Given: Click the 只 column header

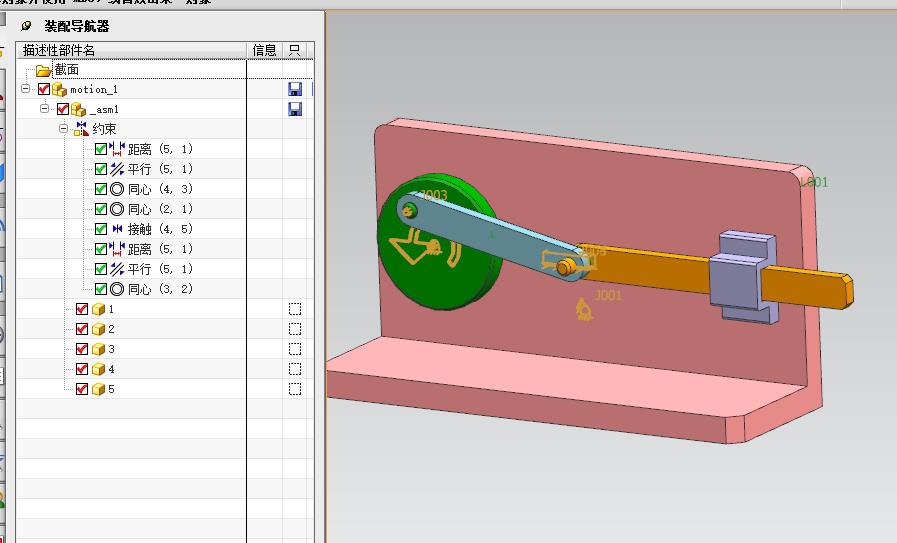Looking at the screenshot, I should click(295, 50).
